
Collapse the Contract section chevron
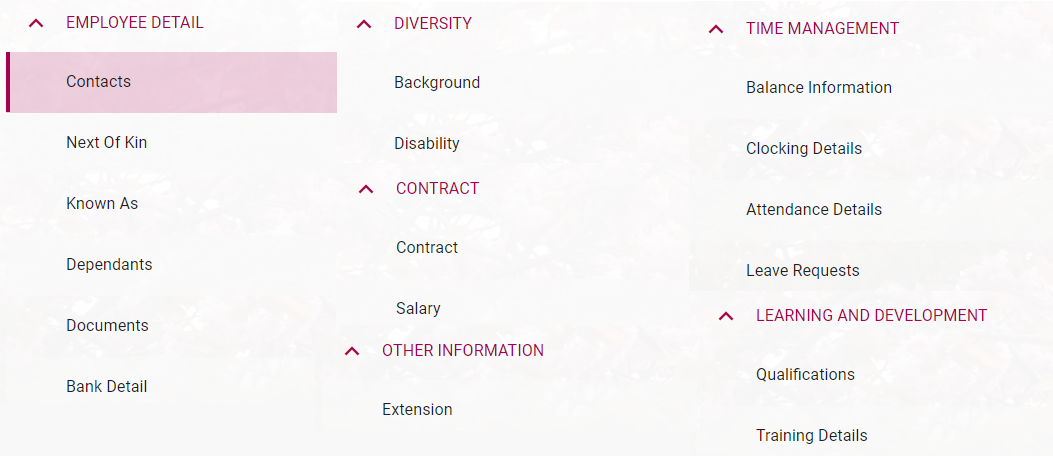point(366,189)
